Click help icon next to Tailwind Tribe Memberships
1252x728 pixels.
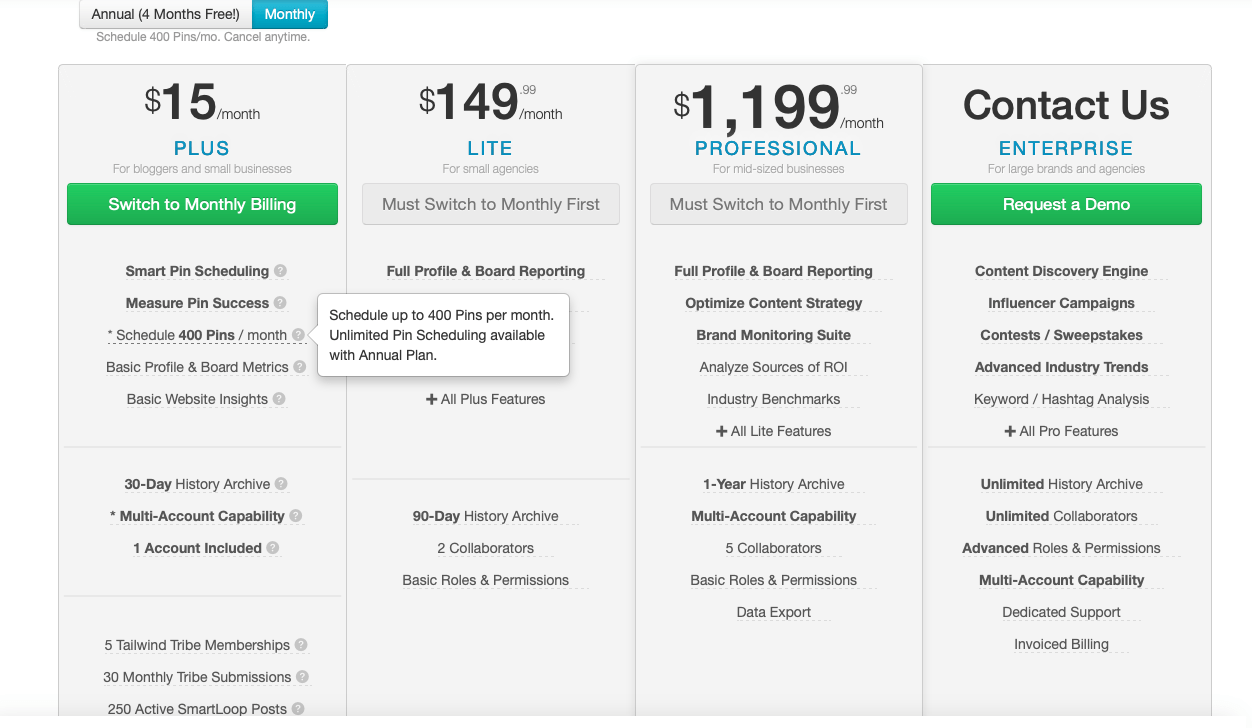point(301,645)
